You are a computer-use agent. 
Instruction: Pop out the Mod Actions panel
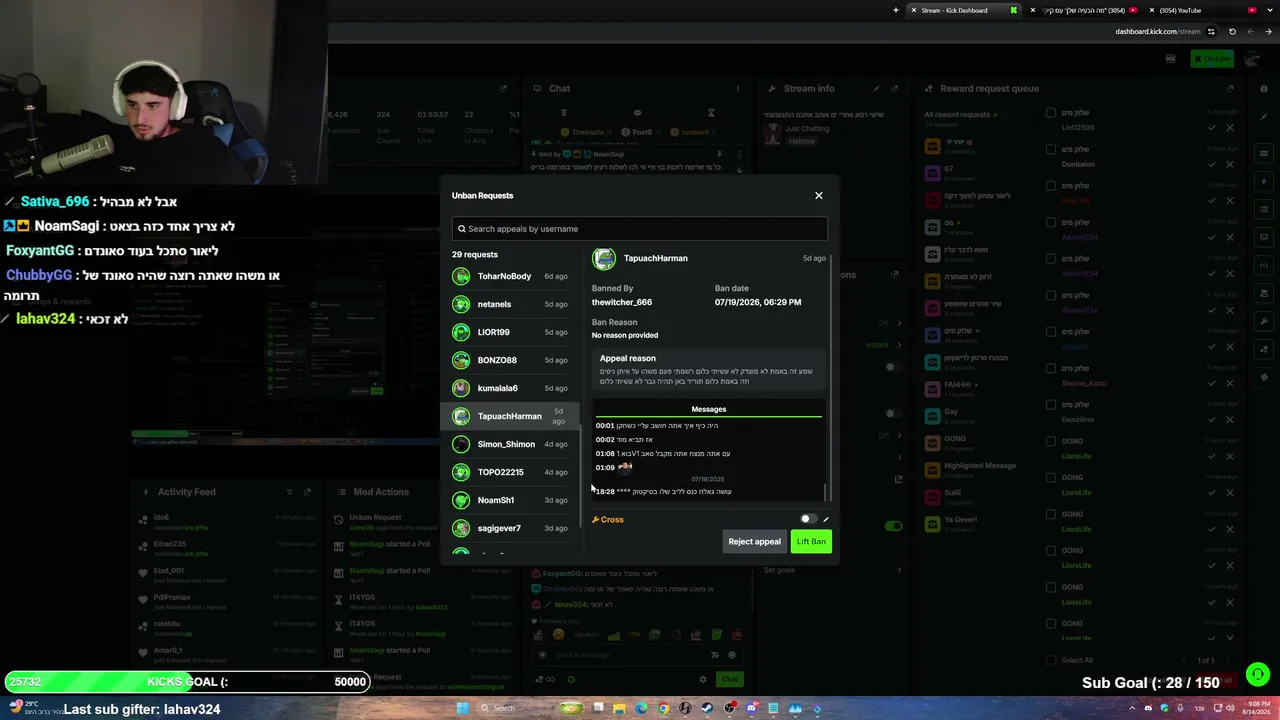coord(504,492)
